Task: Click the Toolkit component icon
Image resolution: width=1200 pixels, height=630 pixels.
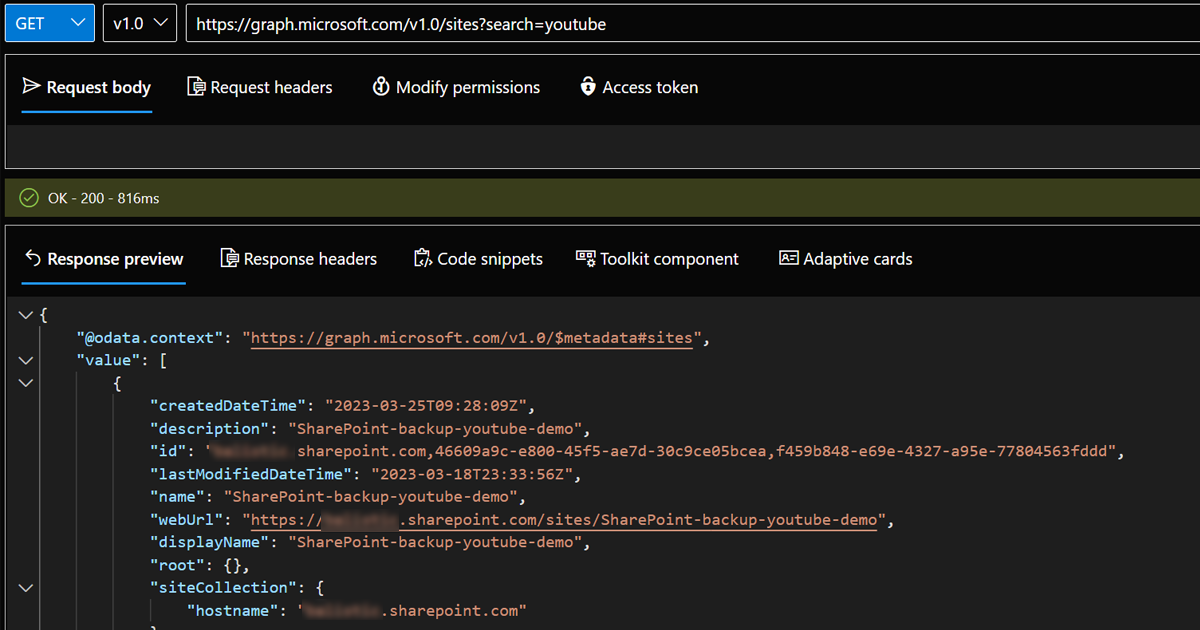Action: pos(586,258)
